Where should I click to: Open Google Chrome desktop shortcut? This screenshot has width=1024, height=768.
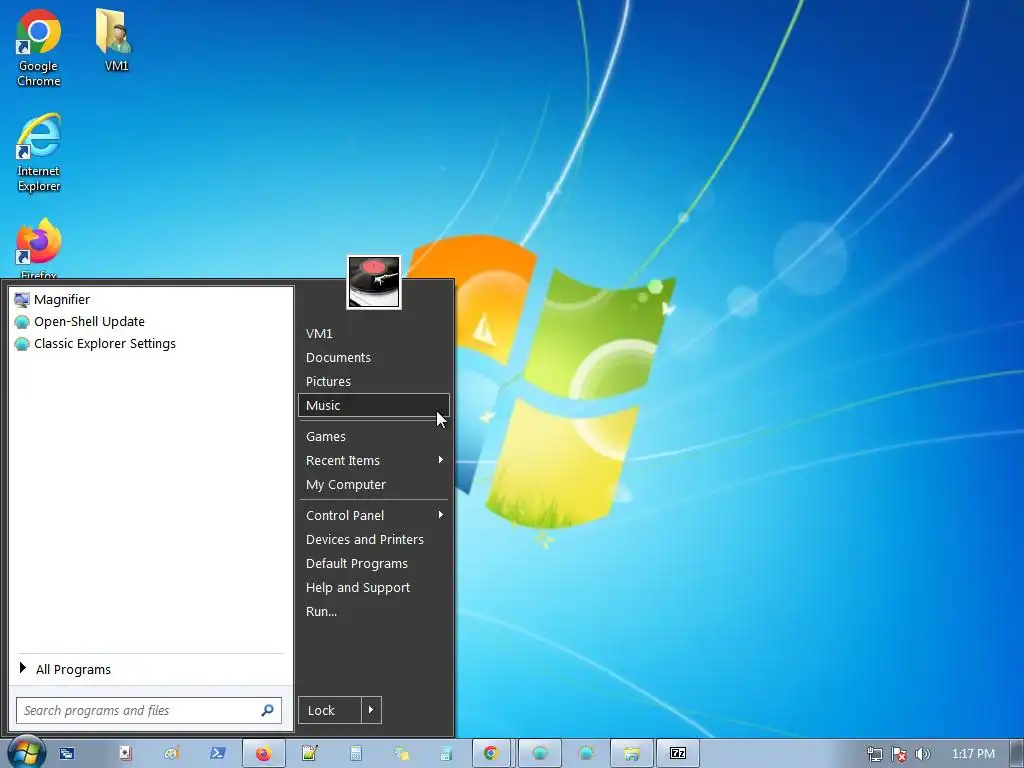click(39, 48)
